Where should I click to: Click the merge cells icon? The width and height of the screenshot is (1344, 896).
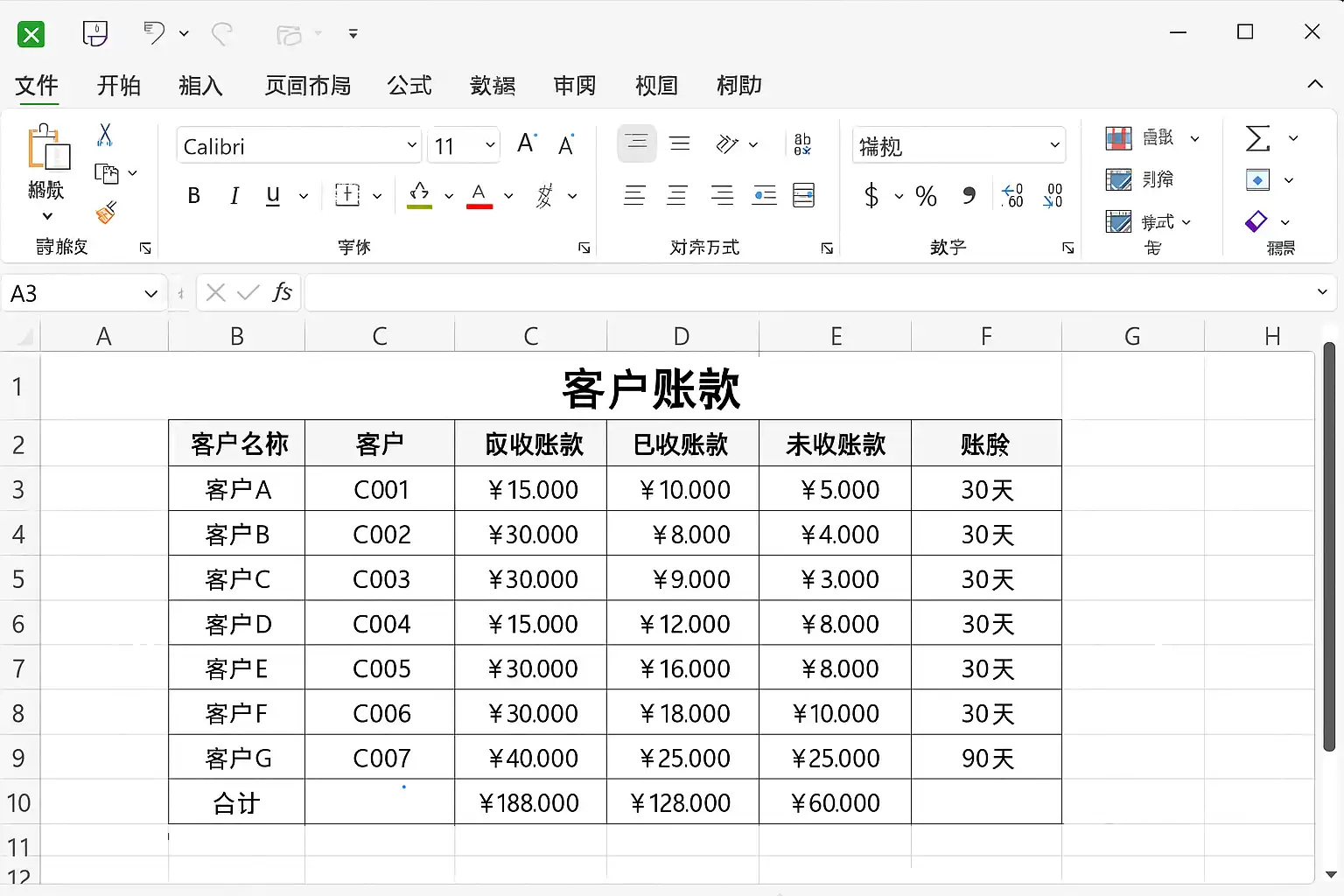(803, 196)
